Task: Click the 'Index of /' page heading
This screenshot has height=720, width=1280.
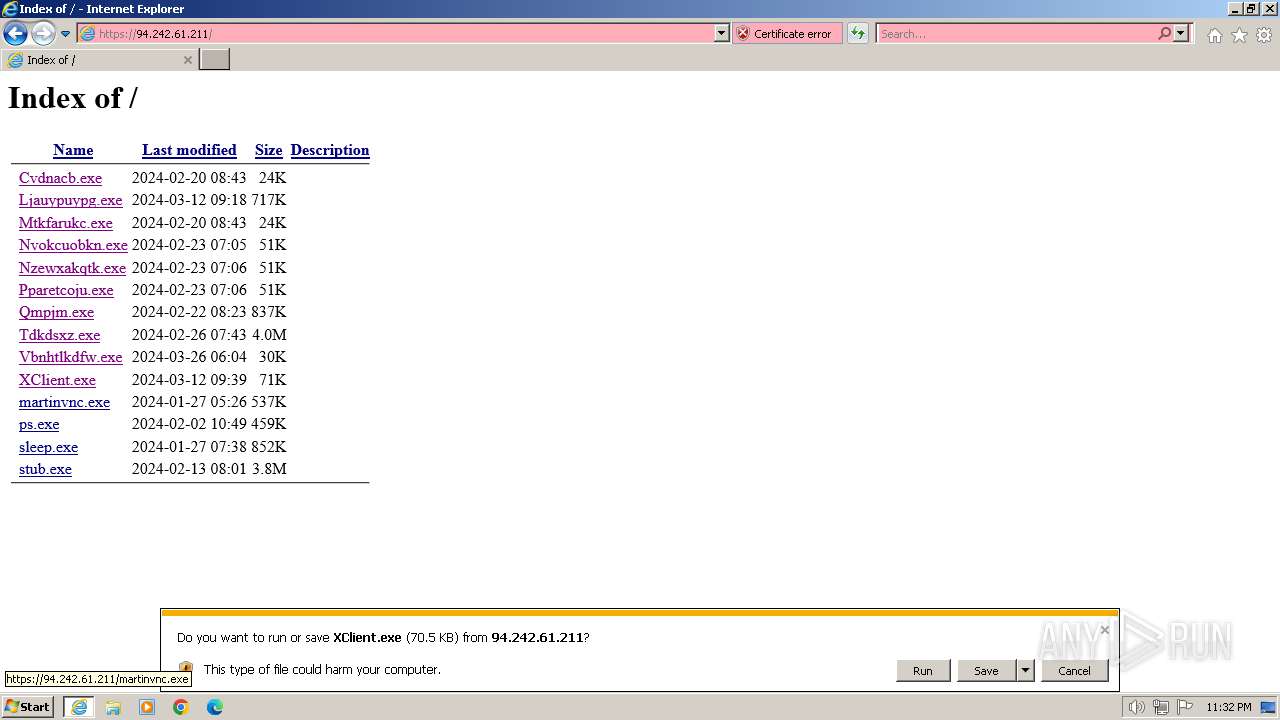Action: pyautogui.click(x=73, y=98)
